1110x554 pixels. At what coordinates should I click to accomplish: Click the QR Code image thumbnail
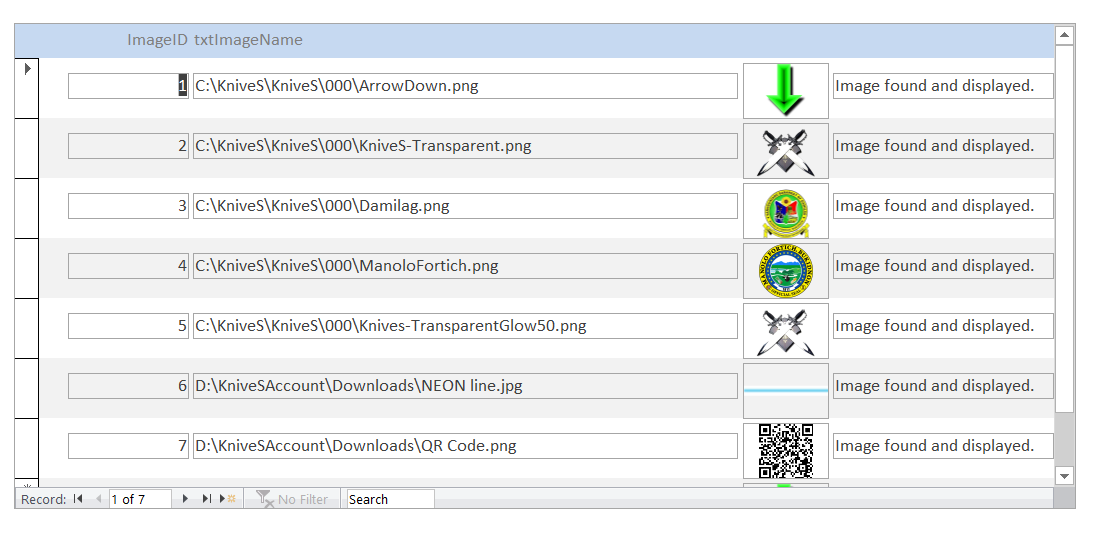pos(786,451)
